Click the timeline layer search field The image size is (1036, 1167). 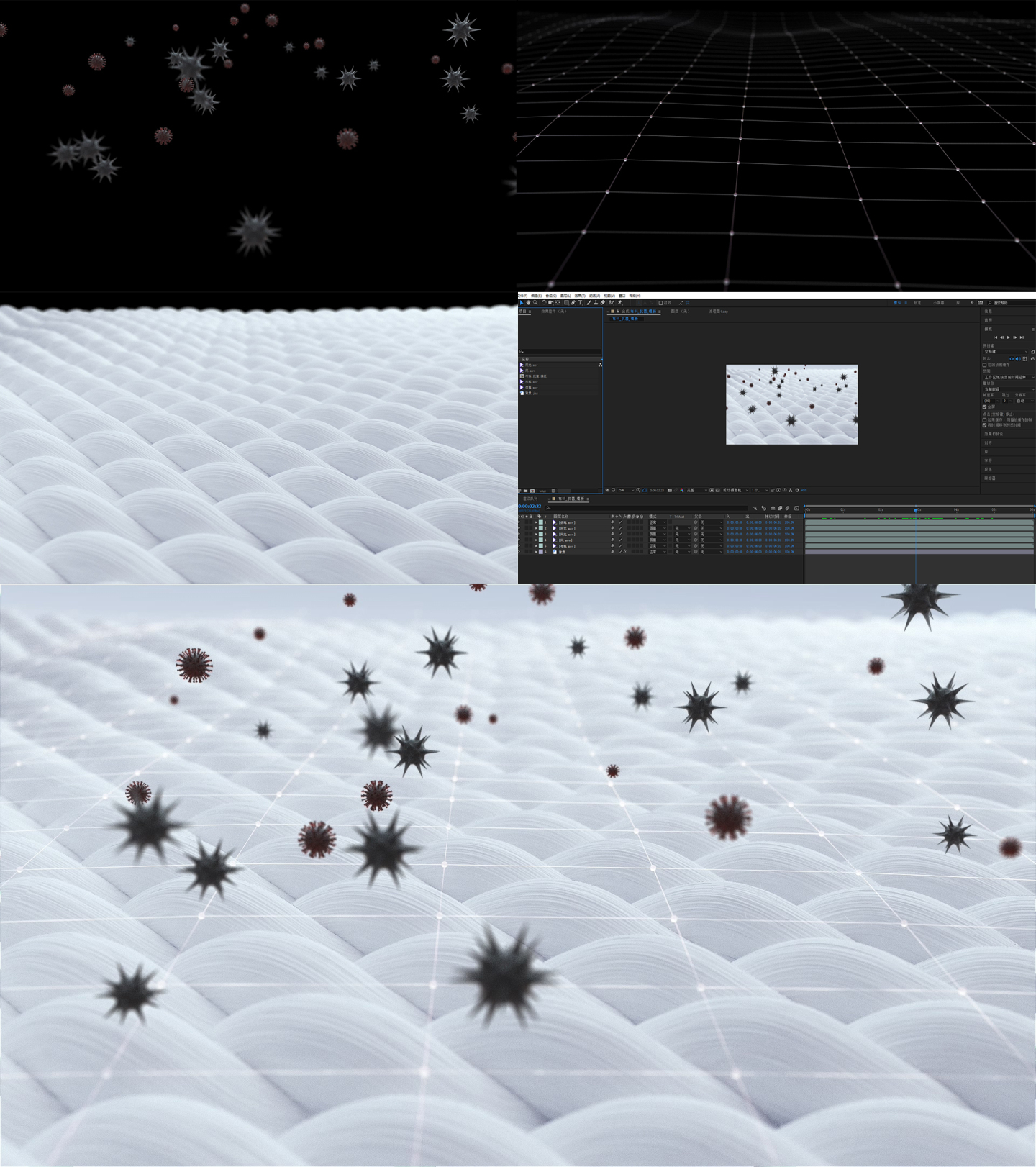point(646,508)
